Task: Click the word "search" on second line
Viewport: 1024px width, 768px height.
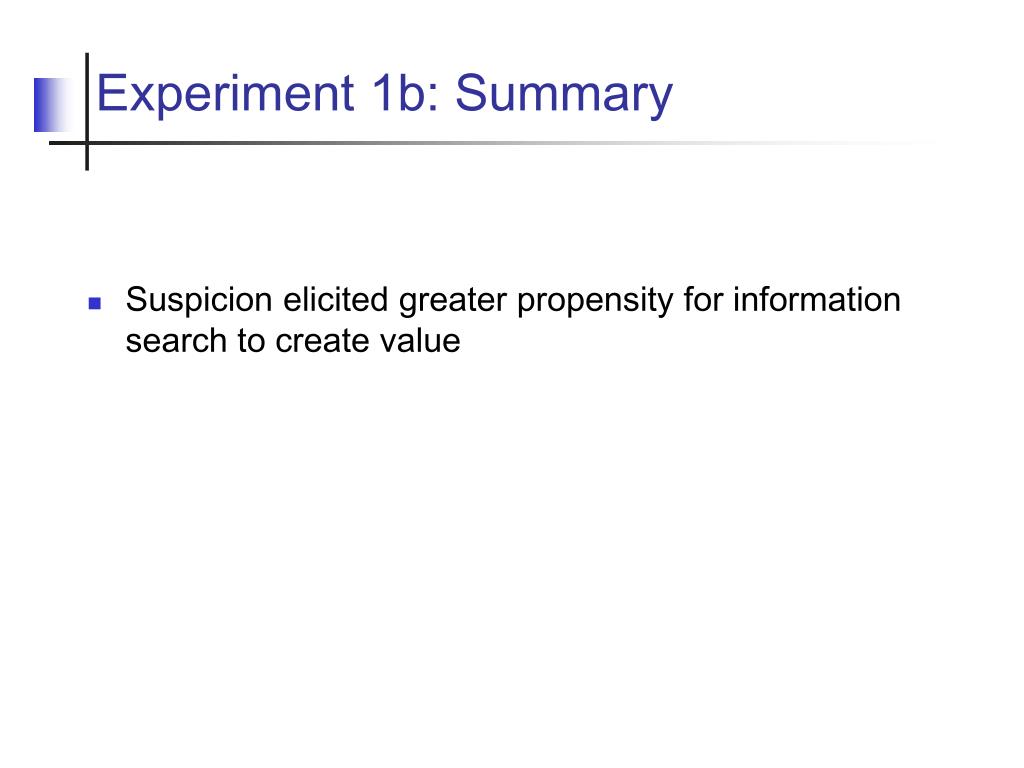Action: pyautogui.click(x=176, y=340)
